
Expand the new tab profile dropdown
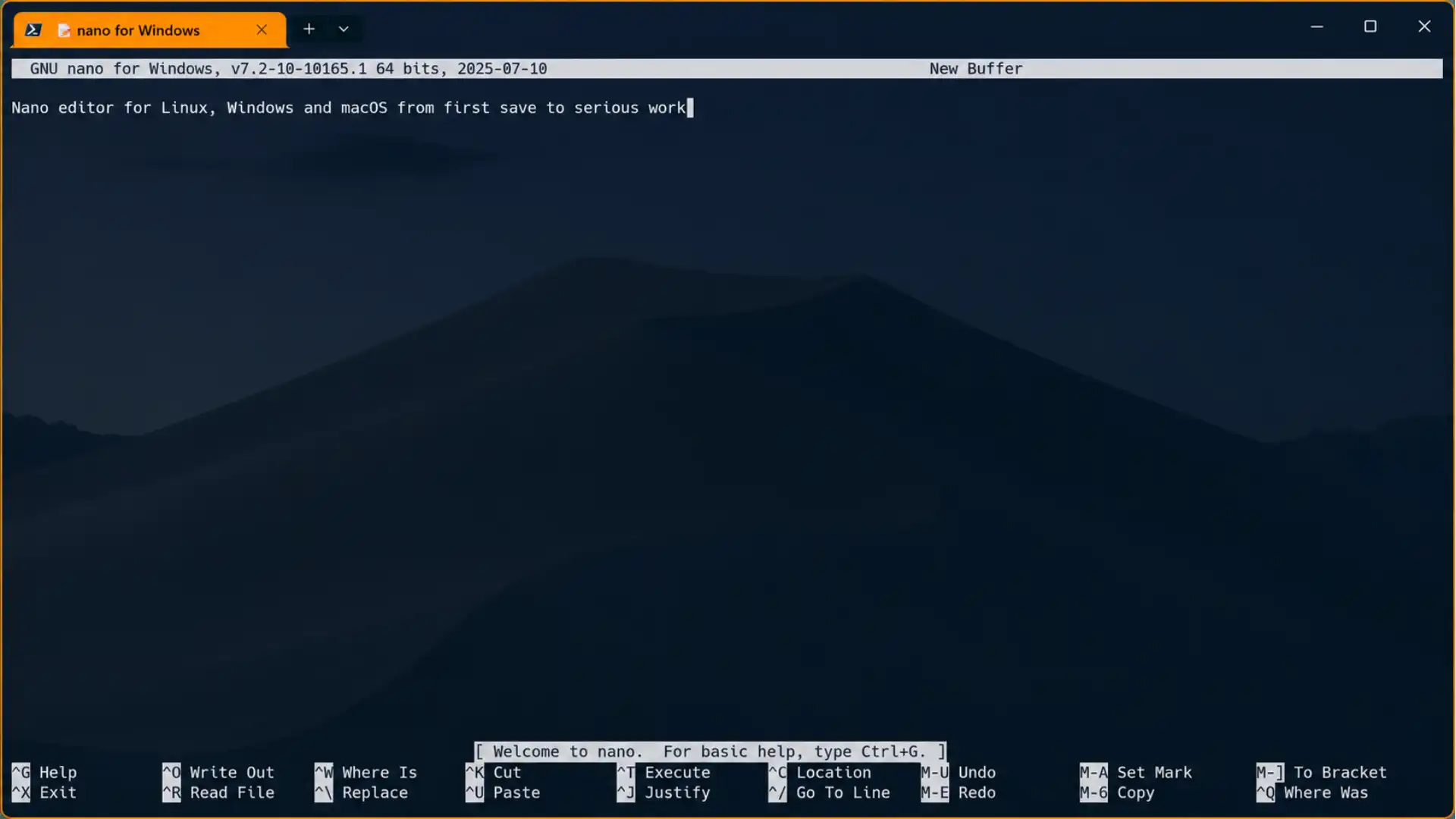pyautogui.click(x=344, y=29)
